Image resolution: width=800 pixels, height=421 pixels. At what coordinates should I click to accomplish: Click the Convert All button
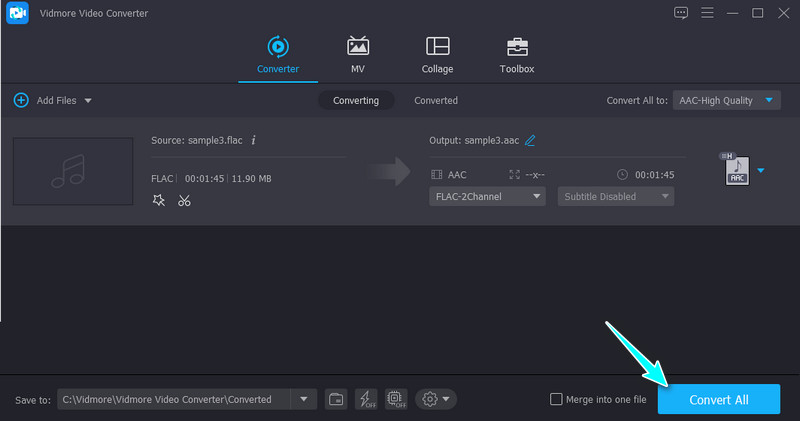pos(718,399)
